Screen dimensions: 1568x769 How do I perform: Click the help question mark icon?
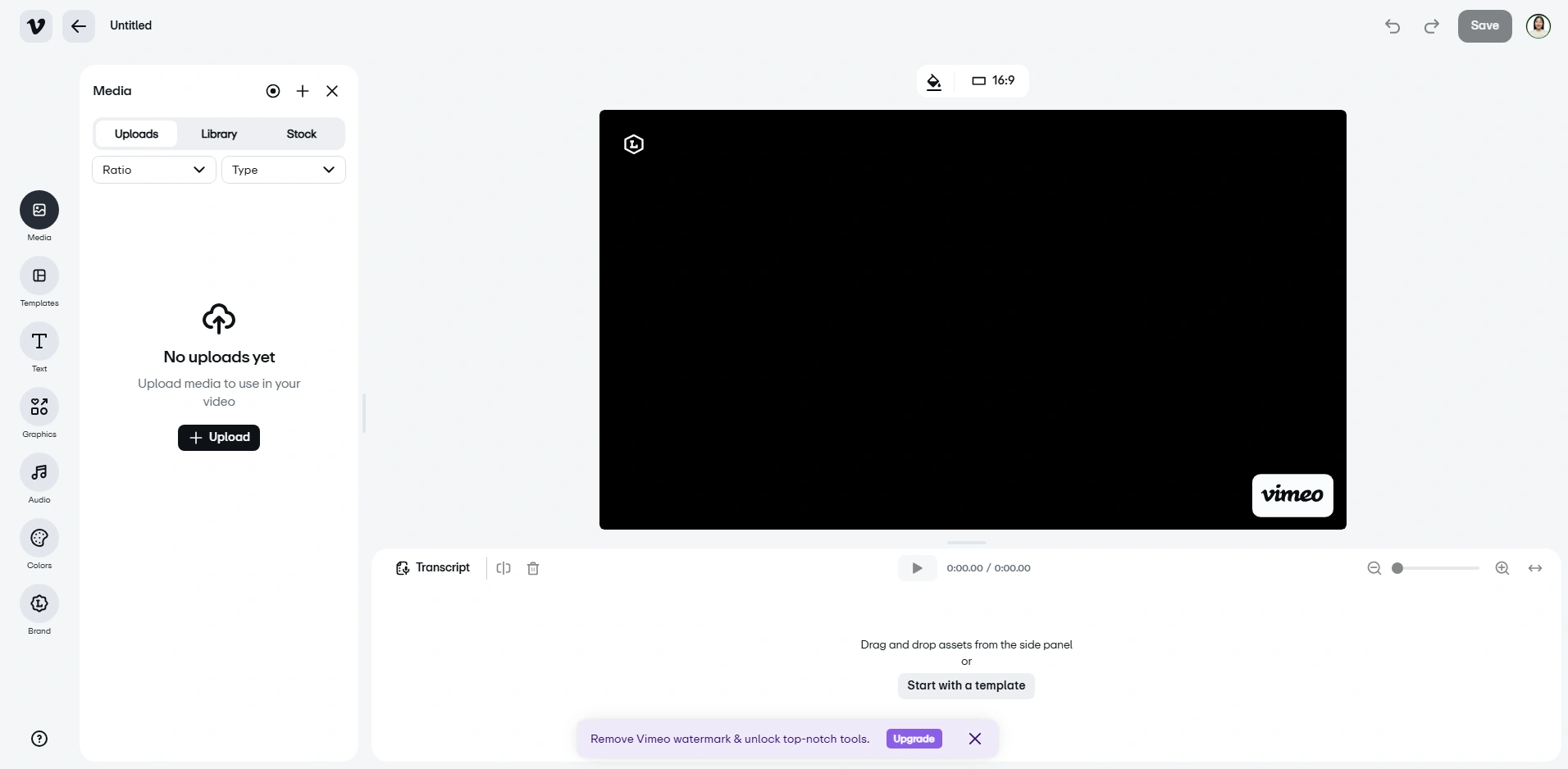coord(39,739)
